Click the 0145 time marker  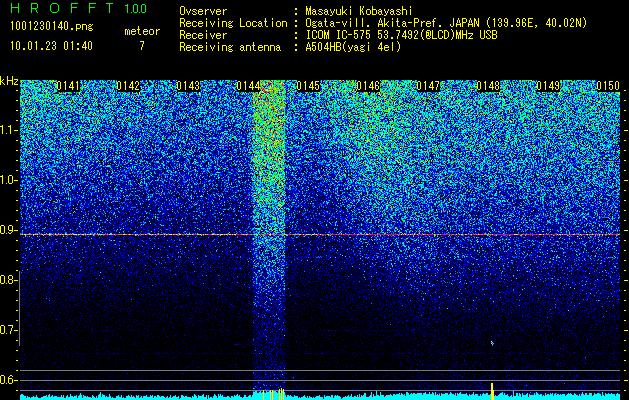click(308, 86)
